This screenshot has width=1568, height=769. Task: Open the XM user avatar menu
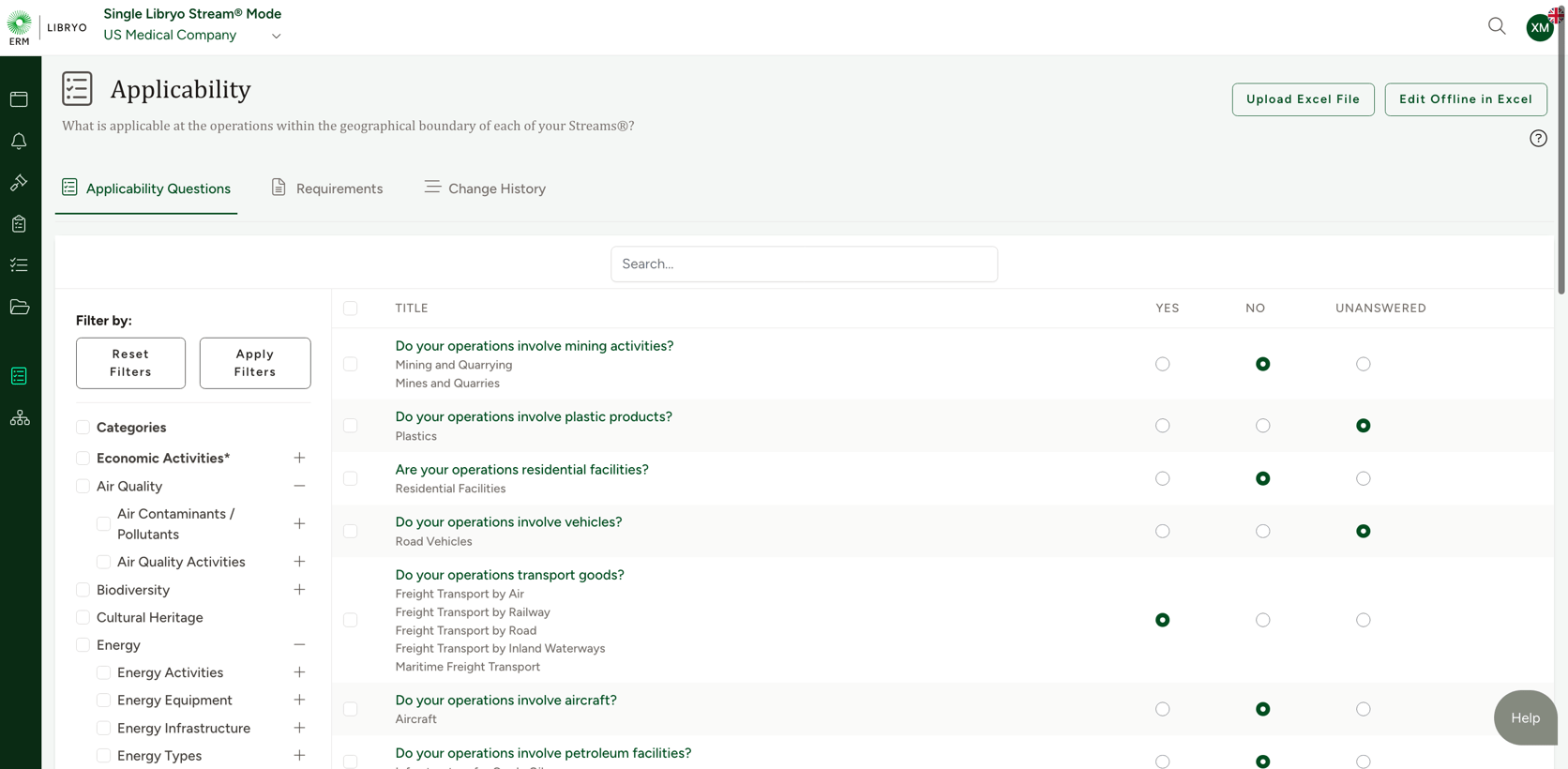click(x=1540, y=27)
